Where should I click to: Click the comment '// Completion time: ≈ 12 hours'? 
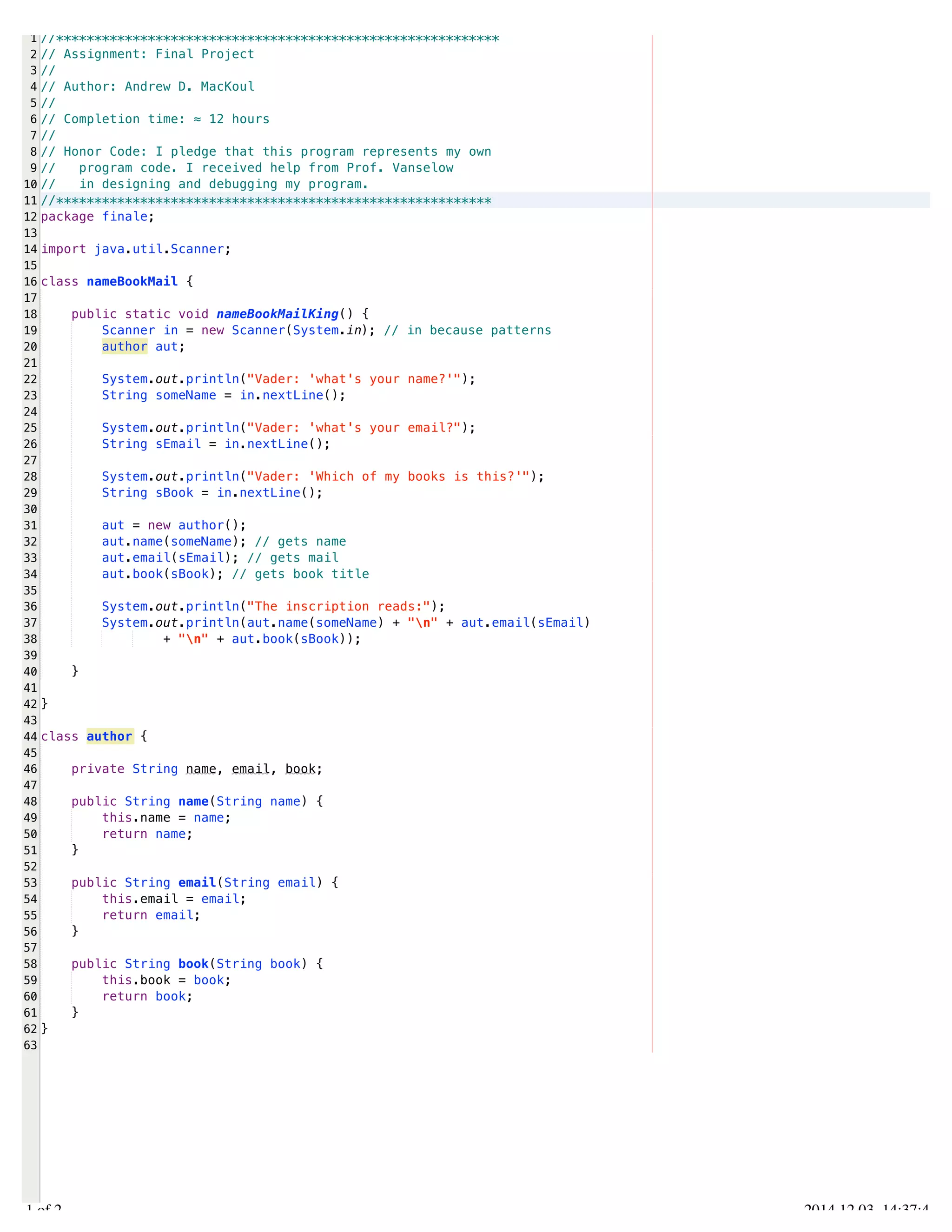point(154,119)
